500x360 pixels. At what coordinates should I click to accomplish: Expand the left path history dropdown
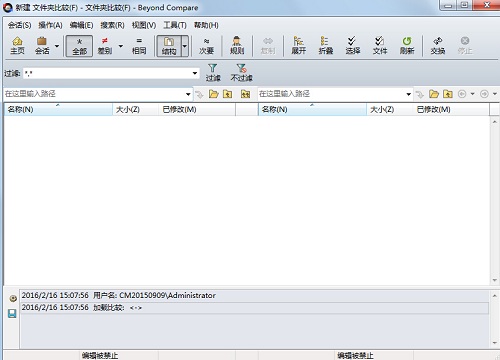pos(188,94)
